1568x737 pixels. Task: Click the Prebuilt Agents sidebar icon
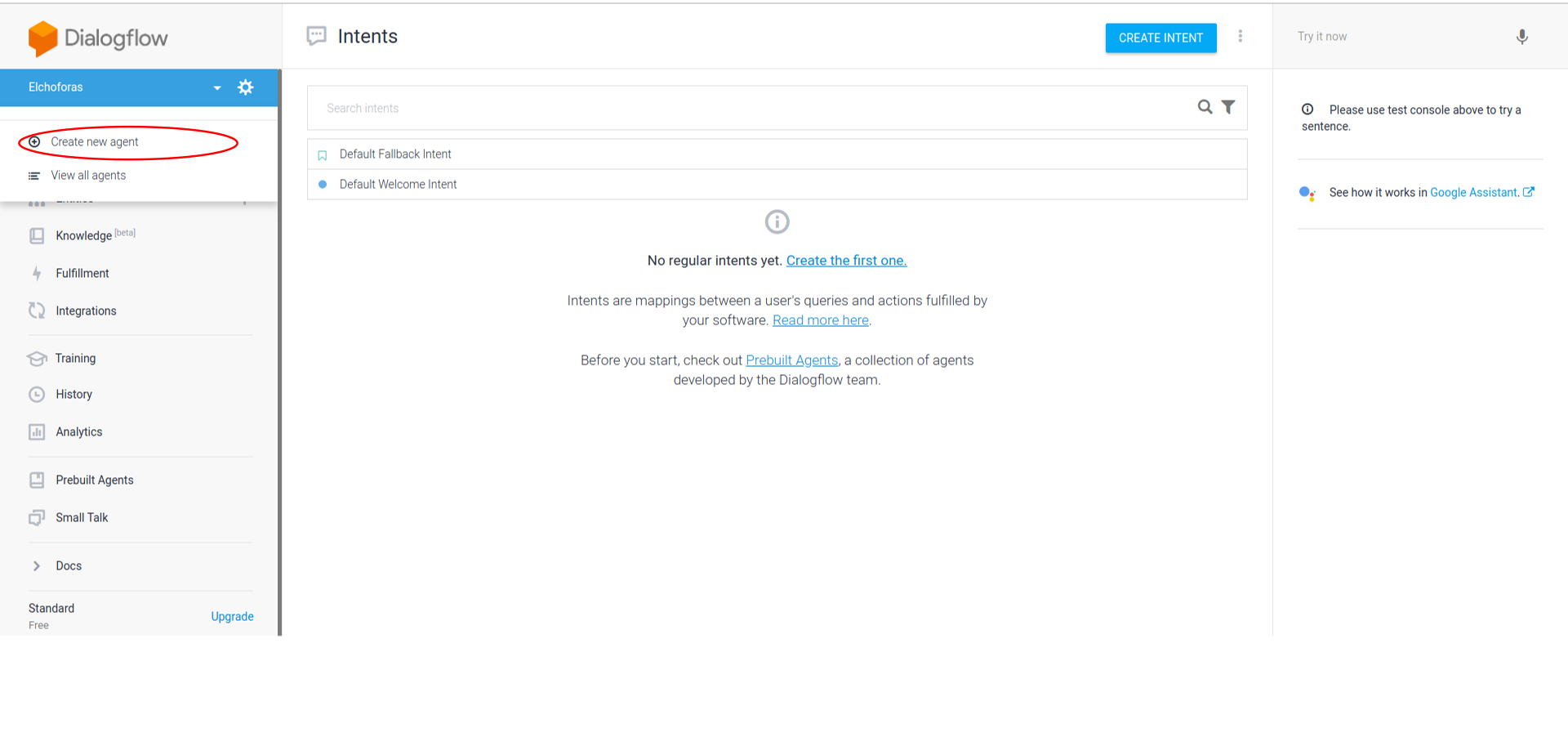(x=37, y=480)
